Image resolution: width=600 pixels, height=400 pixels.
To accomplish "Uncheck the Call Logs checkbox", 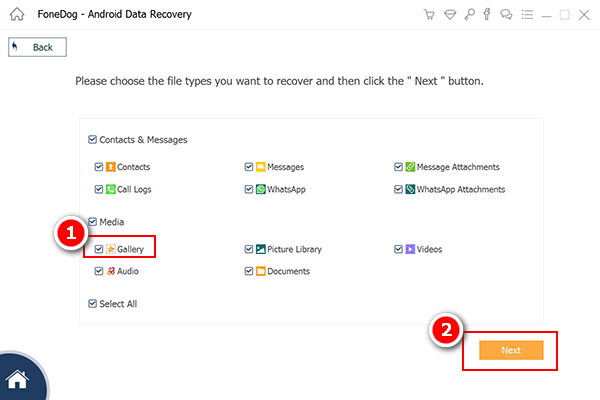I will (x=98, y=189).
